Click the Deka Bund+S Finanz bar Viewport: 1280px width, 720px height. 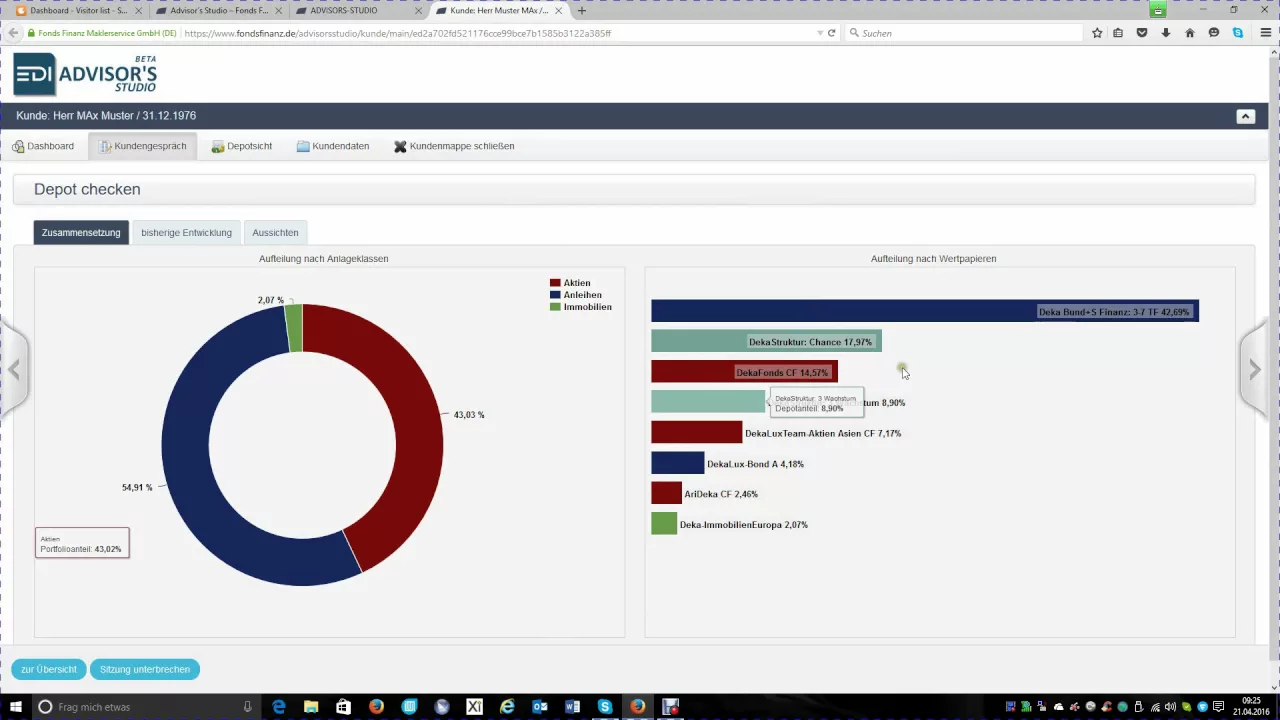[x=925, y=312]
